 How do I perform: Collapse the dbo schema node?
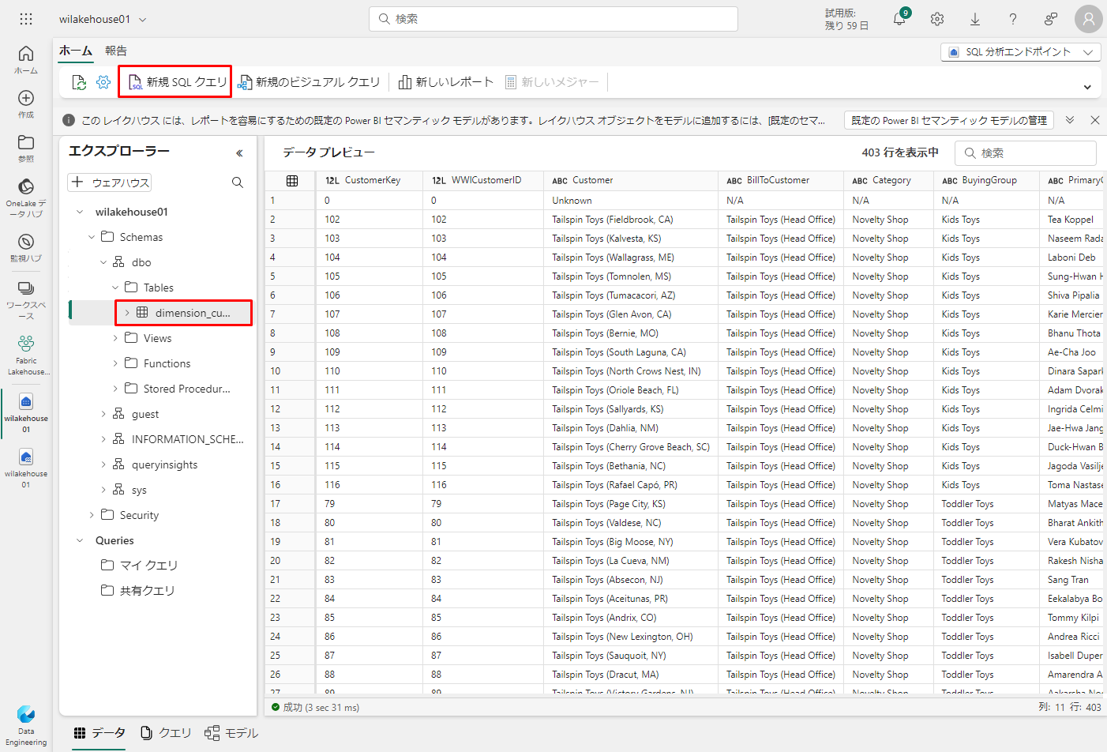click(103, 263)
